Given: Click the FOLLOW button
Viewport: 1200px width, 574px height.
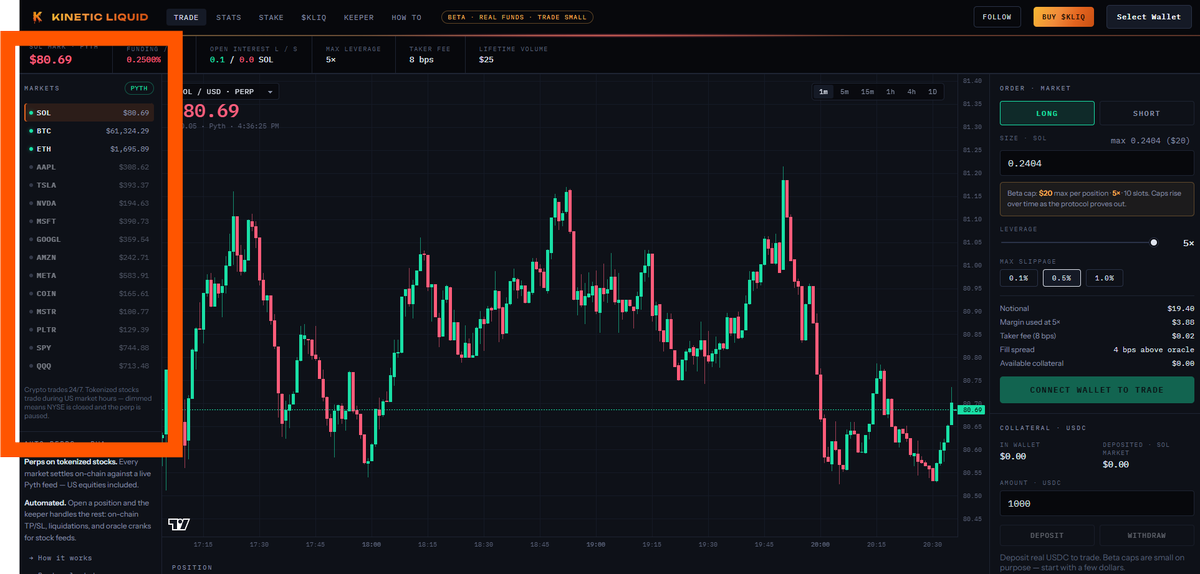Looking at the screenshot, I should click(997, 17).
